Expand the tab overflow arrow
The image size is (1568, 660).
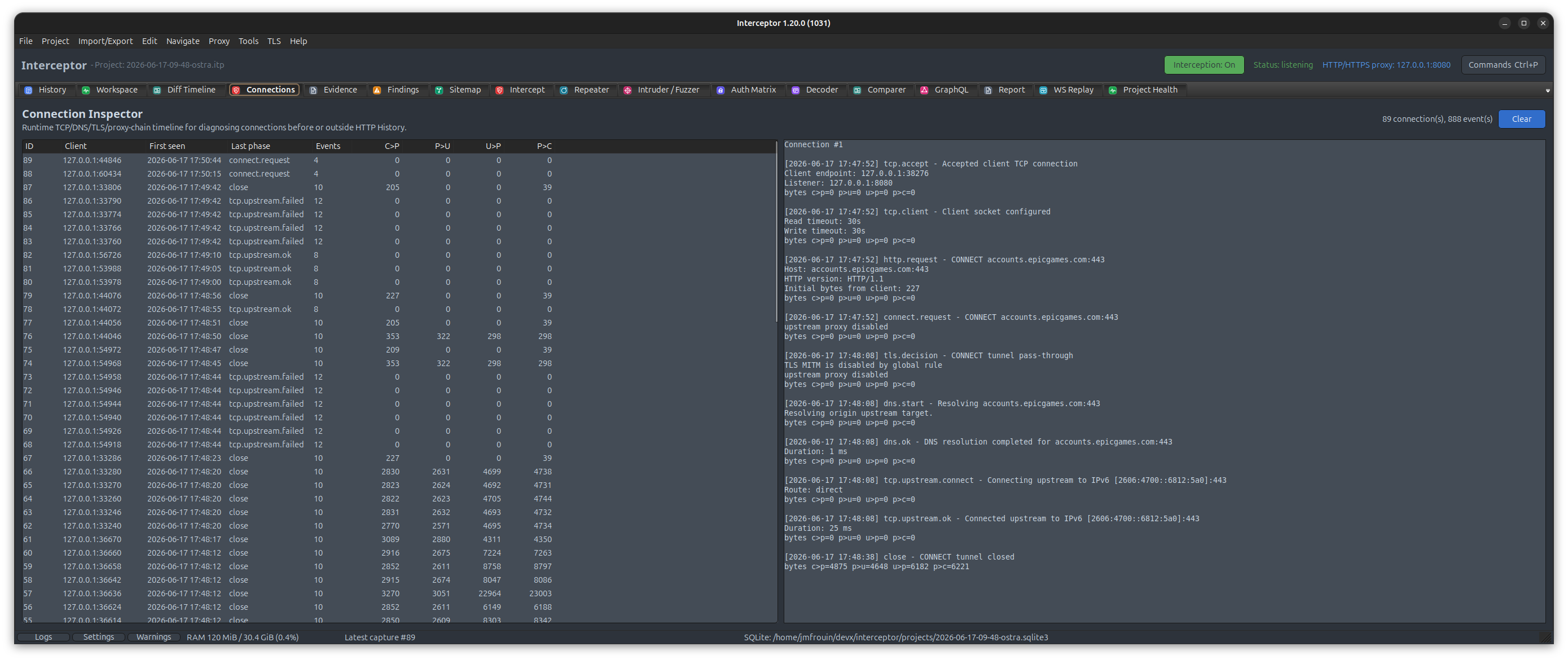(x=1547, y=91)
